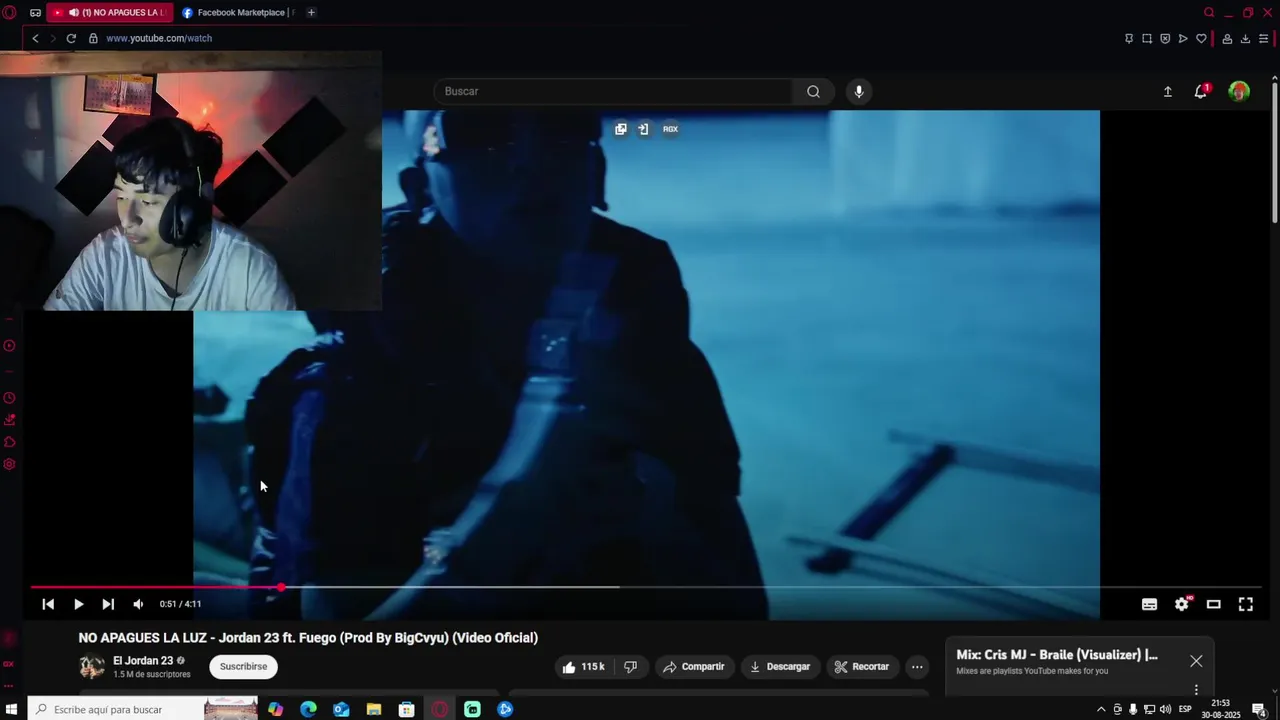Open the Opera sidebar clock history icon
This screenshot has width=1280, height=720.
[9, 397]
